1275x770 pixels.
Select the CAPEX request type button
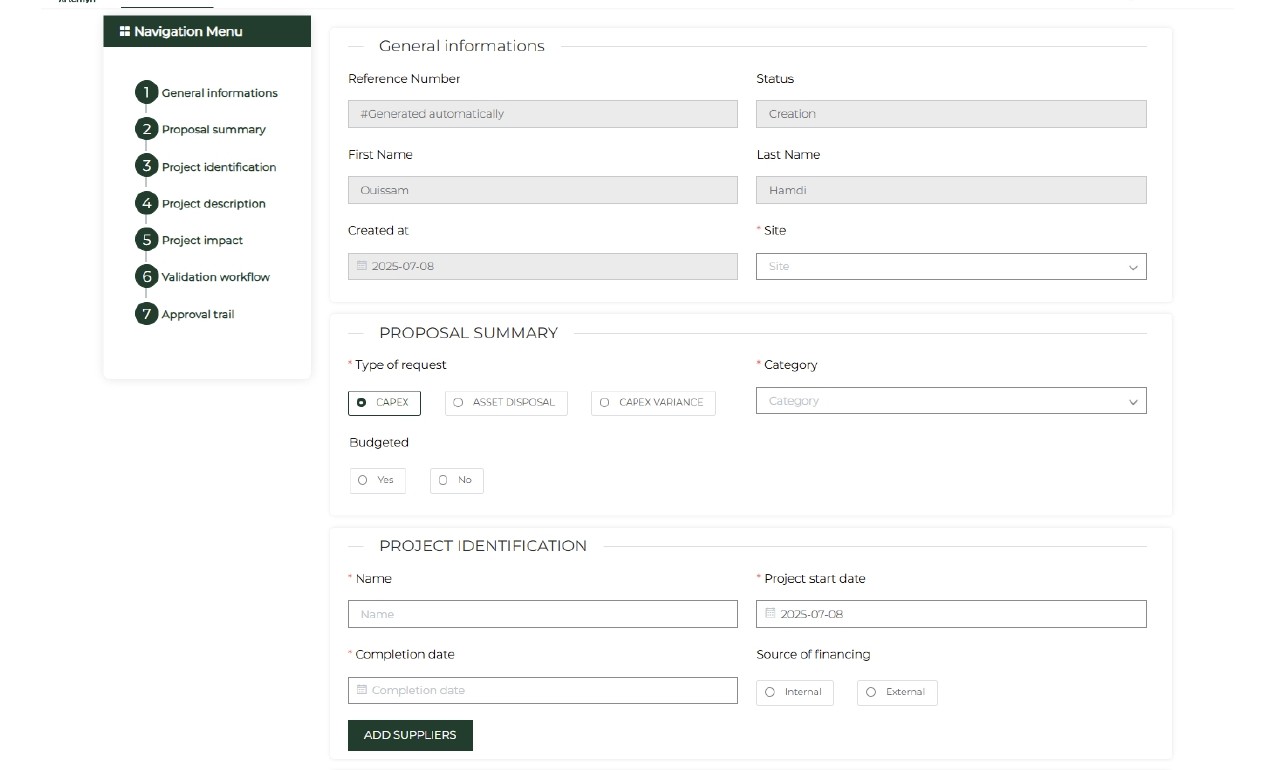pyautogui.click(x=384, y=403)
